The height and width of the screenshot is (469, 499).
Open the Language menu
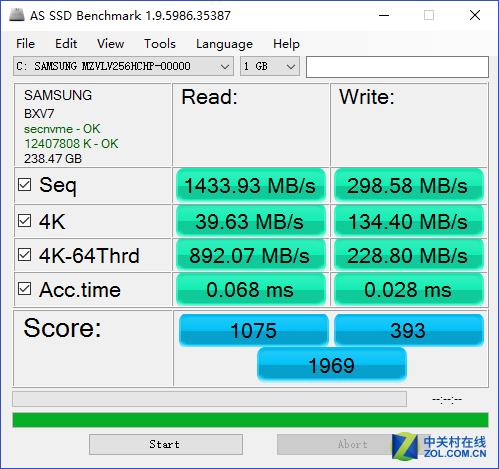click(224, 44)
